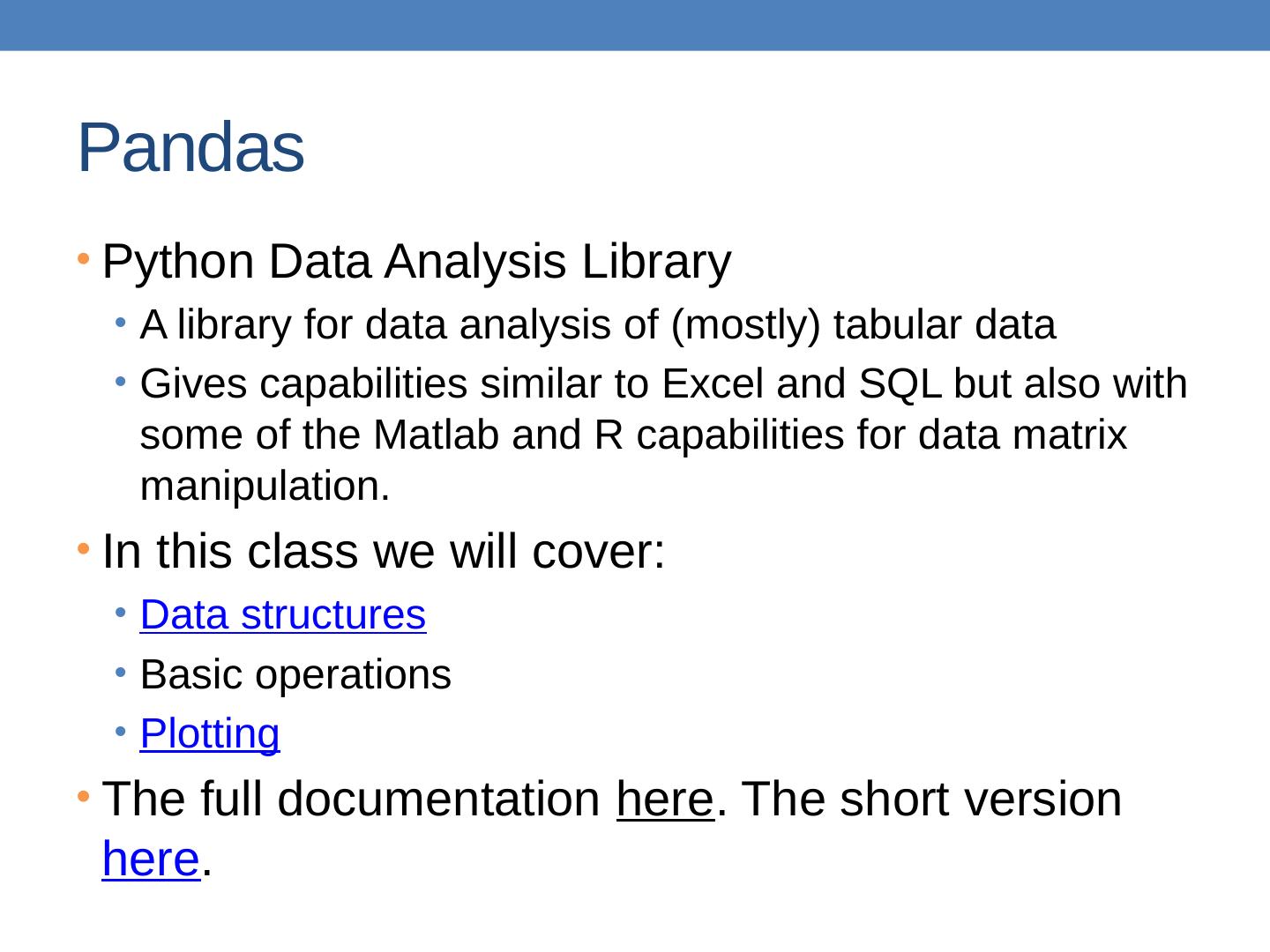
Task: Click blue bullet beside 'Basic operations'
Action: (120, 673)
